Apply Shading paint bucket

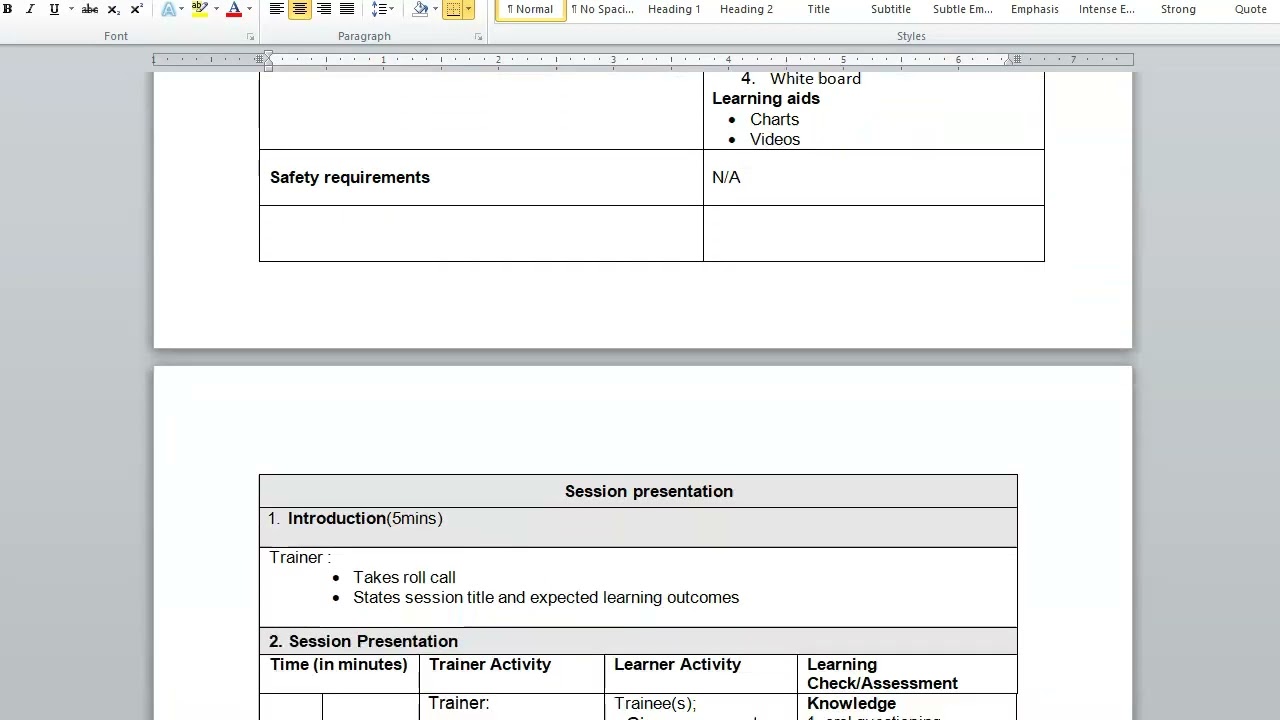pyautogui.click(x=420, y=9)
